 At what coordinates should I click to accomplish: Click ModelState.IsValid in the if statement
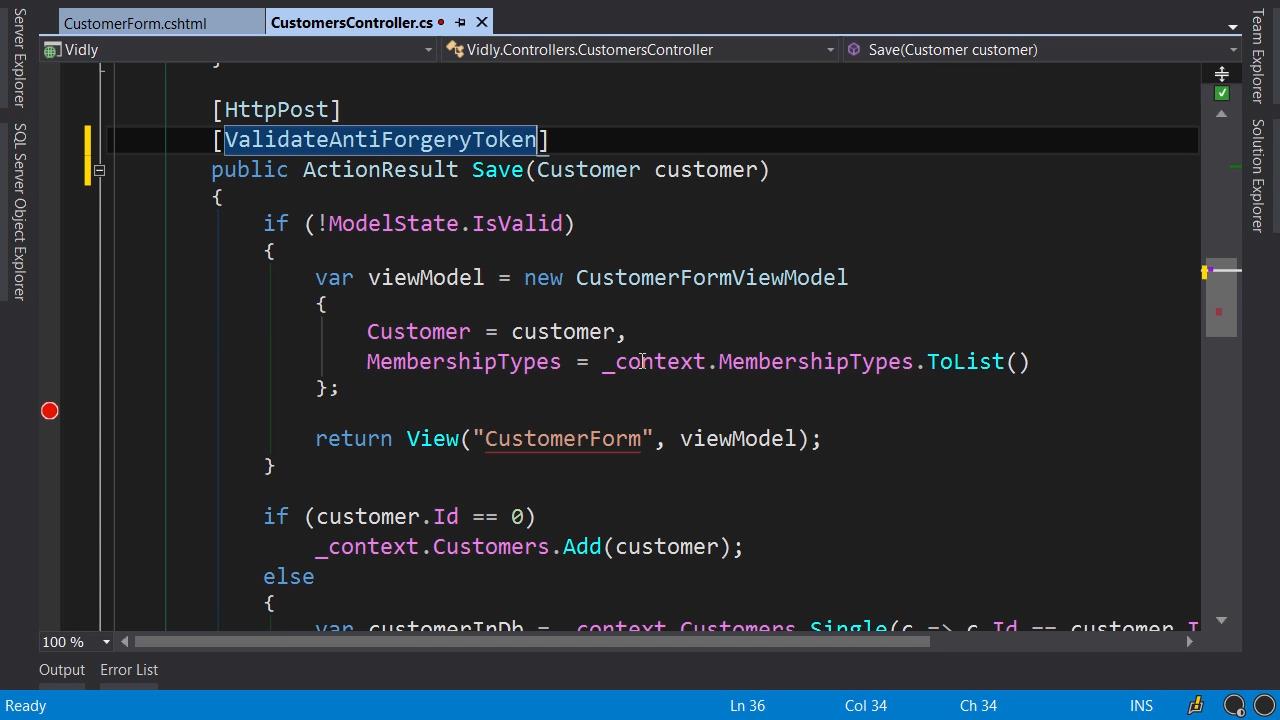(x=446, y=224)
